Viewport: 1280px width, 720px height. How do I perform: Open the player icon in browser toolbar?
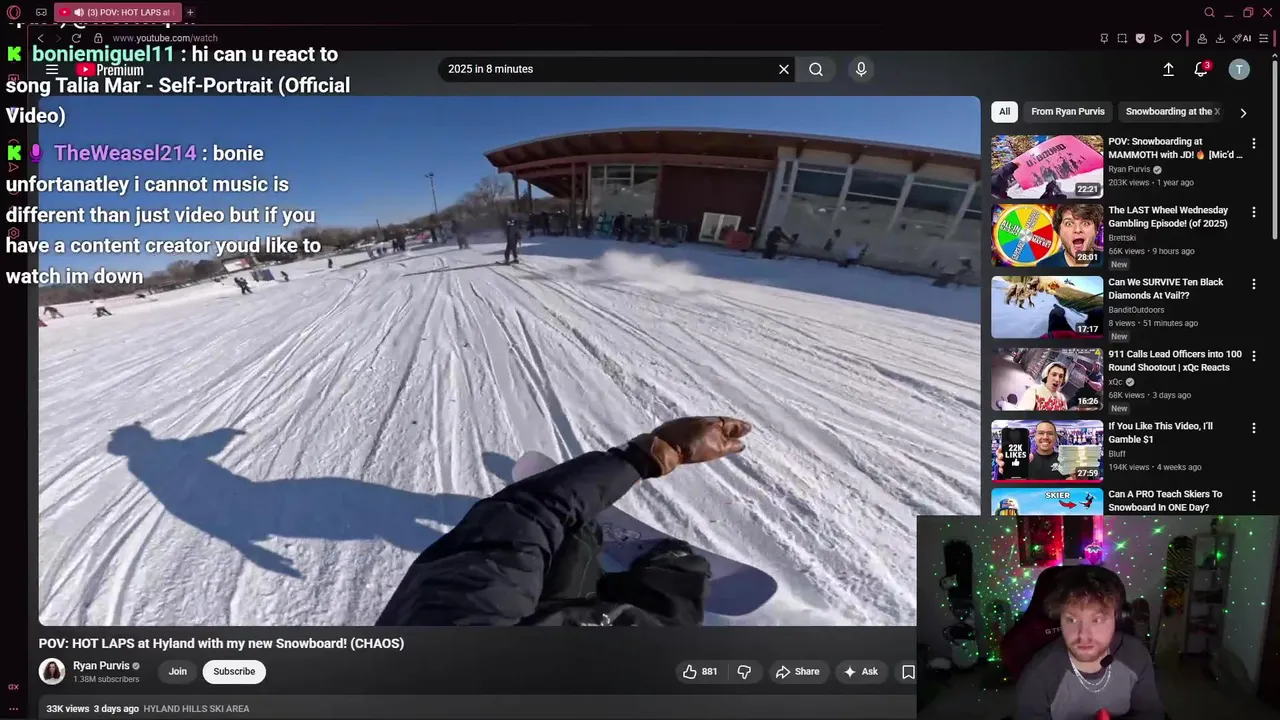click(x=1158, y=38)
